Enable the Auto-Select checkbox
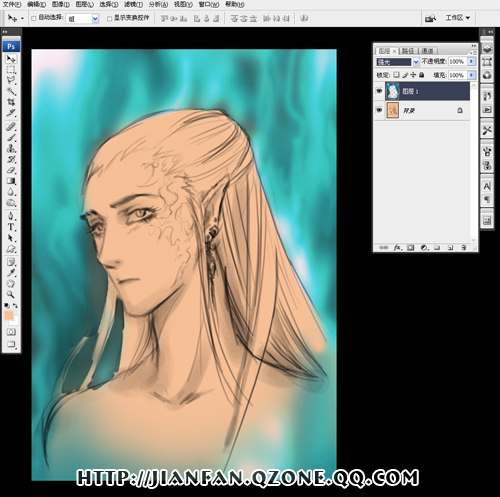 click(x=33, y=18)
